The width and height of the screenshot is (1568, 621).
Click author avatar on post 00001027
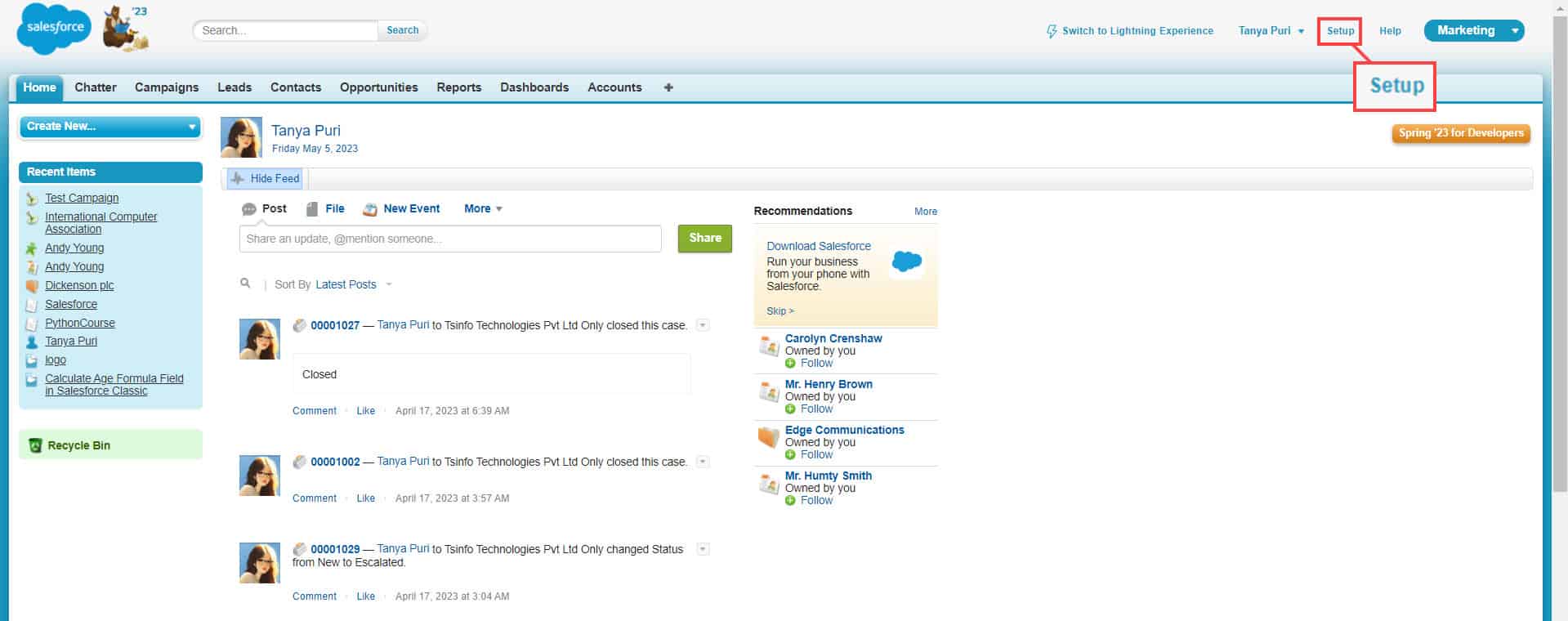(260, 339)
